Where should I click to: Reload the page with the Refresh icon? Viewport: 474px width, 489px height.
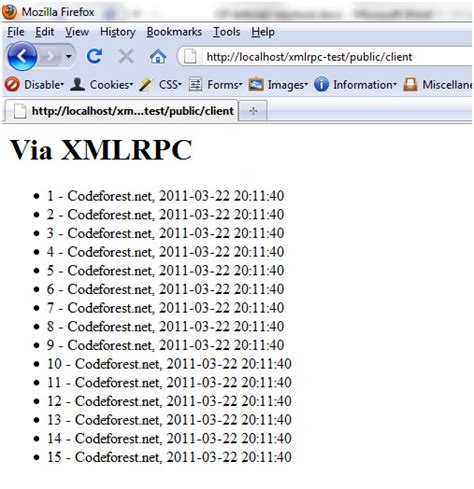pyautogui.click(x=94, y=56)
